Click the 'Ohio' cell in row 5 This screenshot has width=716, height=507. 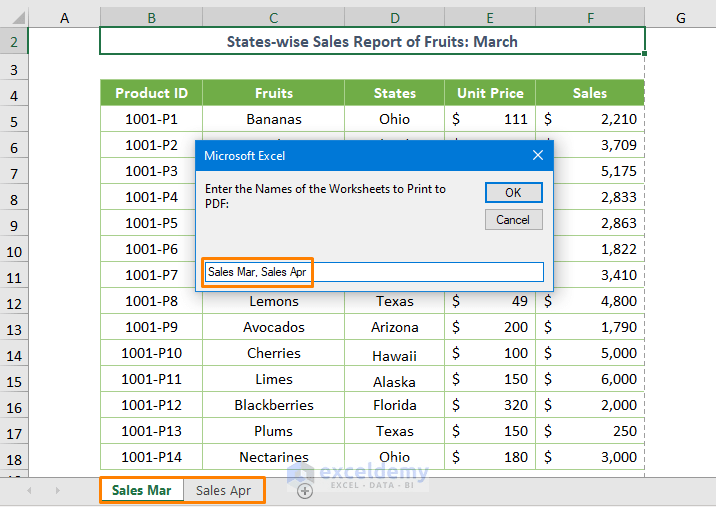395,119
